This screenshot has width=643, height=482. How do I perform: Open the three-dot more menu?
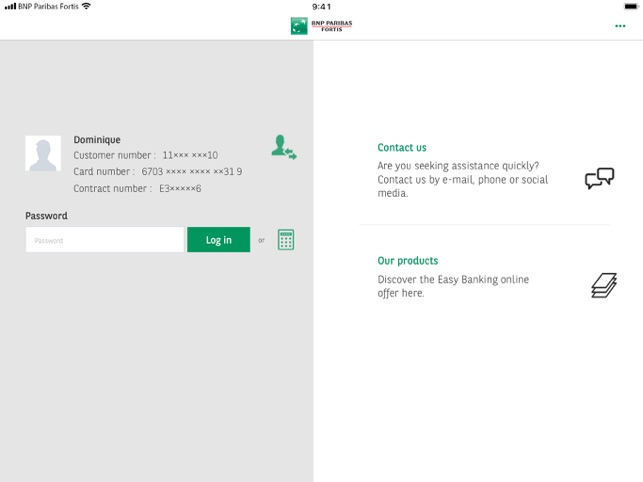(620, 26)
